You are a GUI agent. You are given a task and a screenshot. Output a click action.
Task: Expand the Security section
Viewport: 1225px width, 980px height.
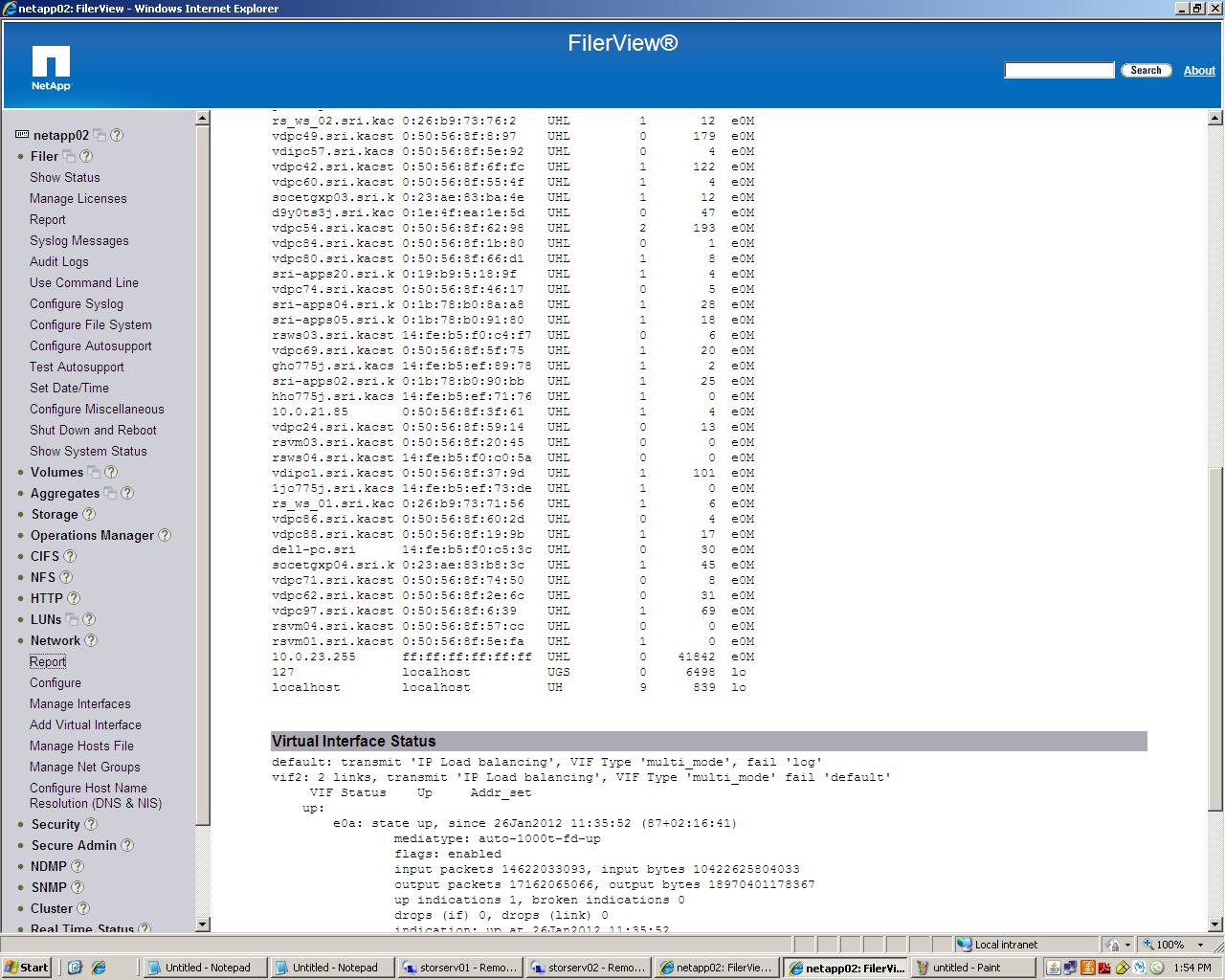click(x=56, y=824)
